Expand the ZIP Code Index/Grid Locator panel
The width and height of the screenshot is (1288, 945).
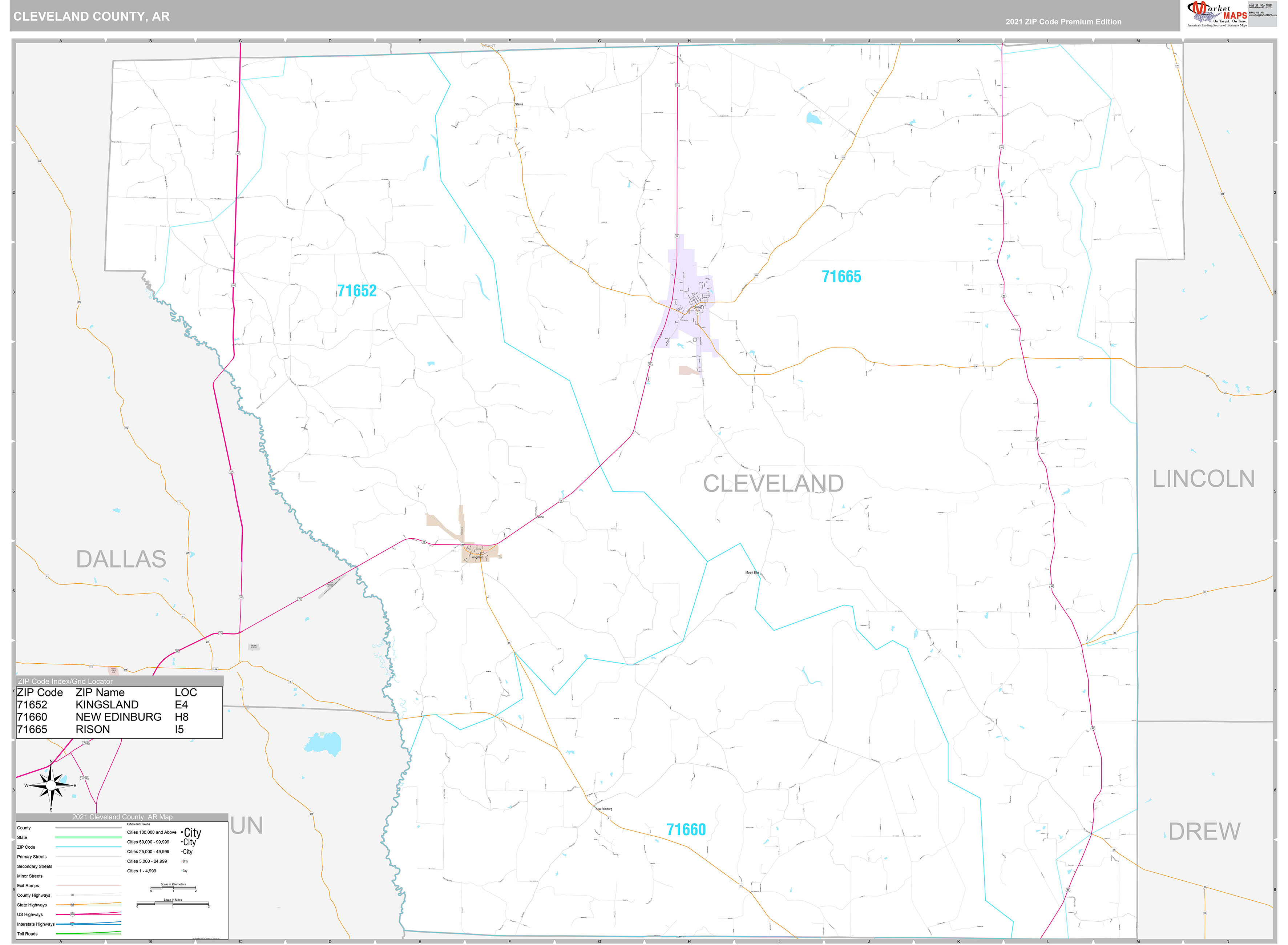[66, 681]
